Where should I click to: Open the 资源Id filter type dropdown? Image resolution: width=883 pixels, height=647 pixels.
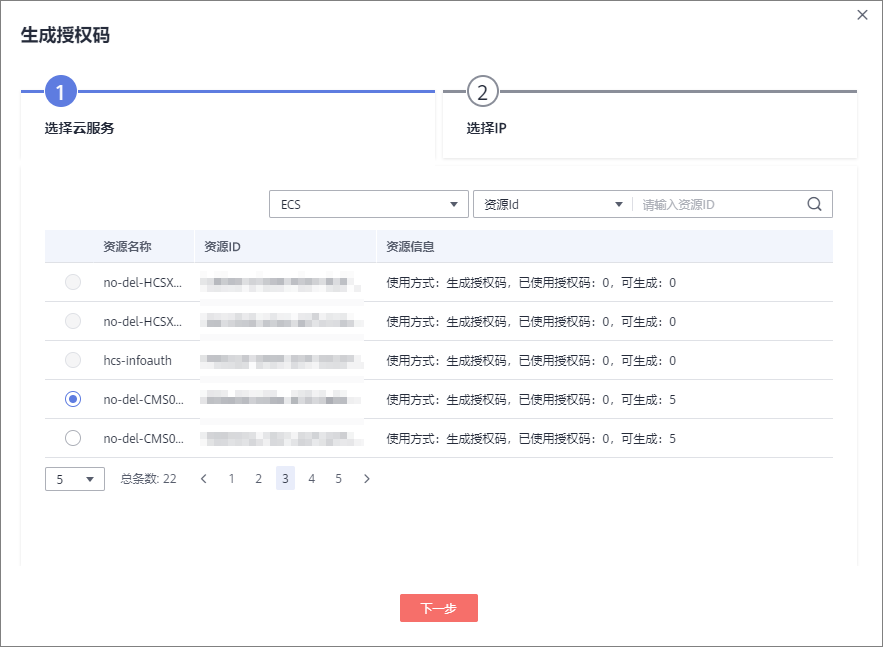[x=553, y=204]
